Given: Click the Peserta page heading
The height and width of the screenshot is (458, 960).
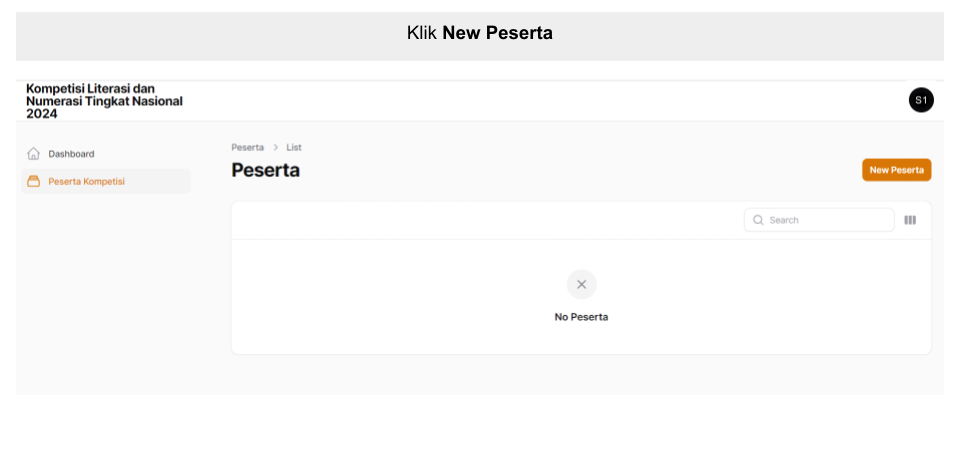Looking at the screenshot, I should (266, 170).
